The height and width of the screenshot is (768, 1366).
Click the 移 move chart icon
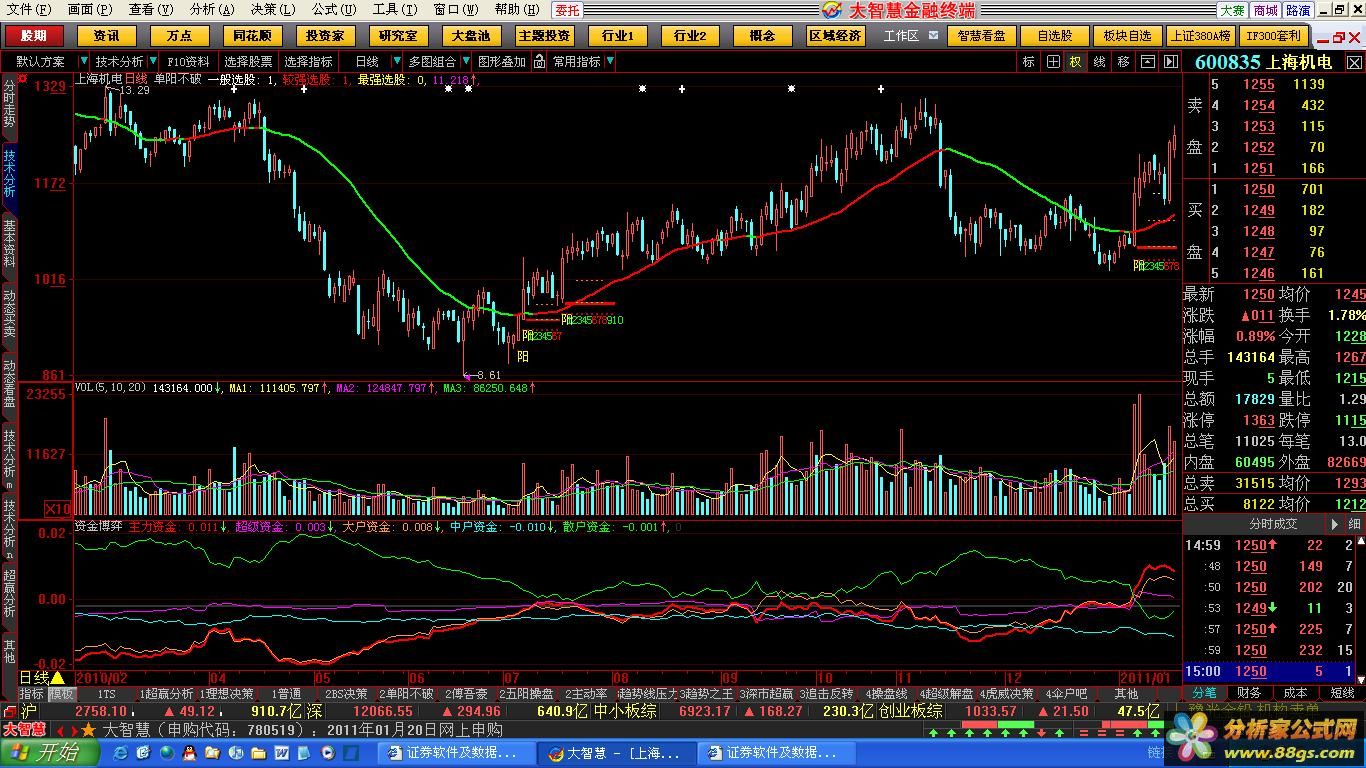(x=1123, y=61)
